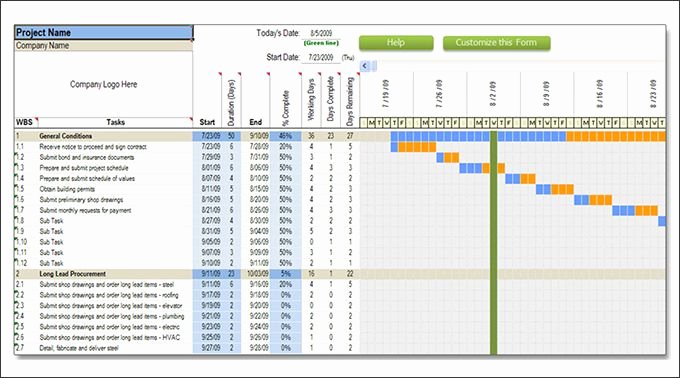Click the Customize this Form button
This screenshot has width=680, height=378.
(497, 43)
